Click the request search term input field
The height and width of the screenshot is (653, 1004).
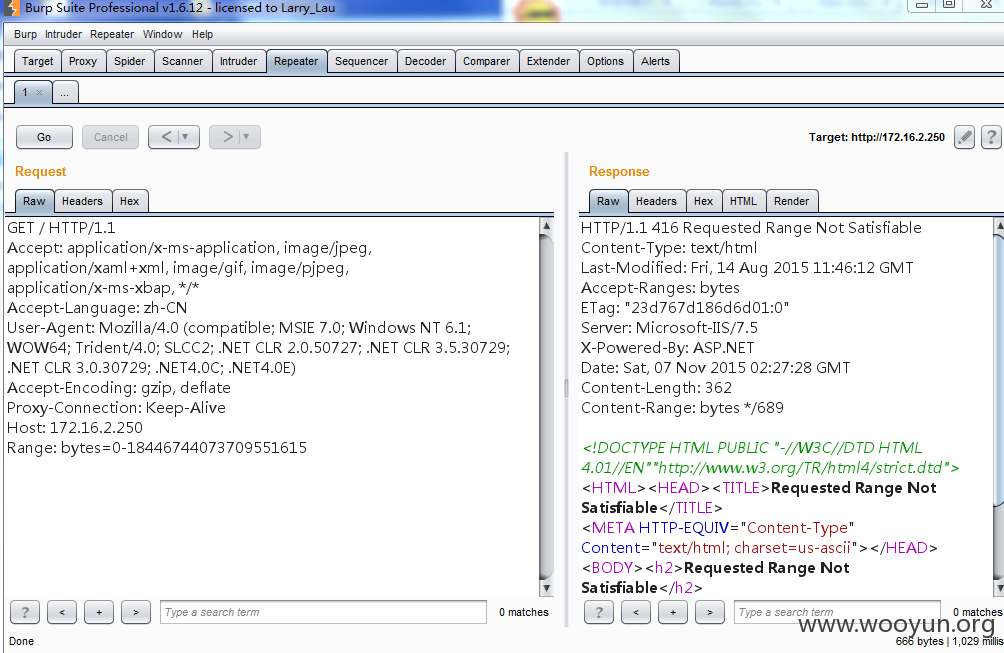point(323,612)
